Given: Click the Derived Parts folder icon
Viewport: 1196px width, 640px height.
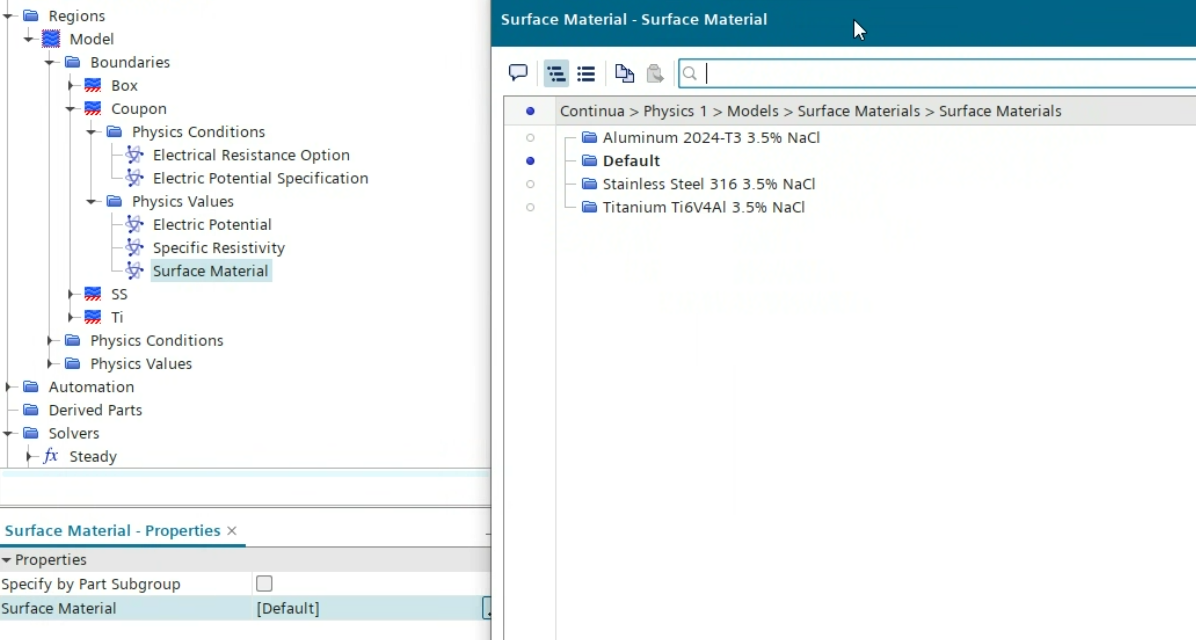Looking at the screenshot, I should [x=31, y=410].
